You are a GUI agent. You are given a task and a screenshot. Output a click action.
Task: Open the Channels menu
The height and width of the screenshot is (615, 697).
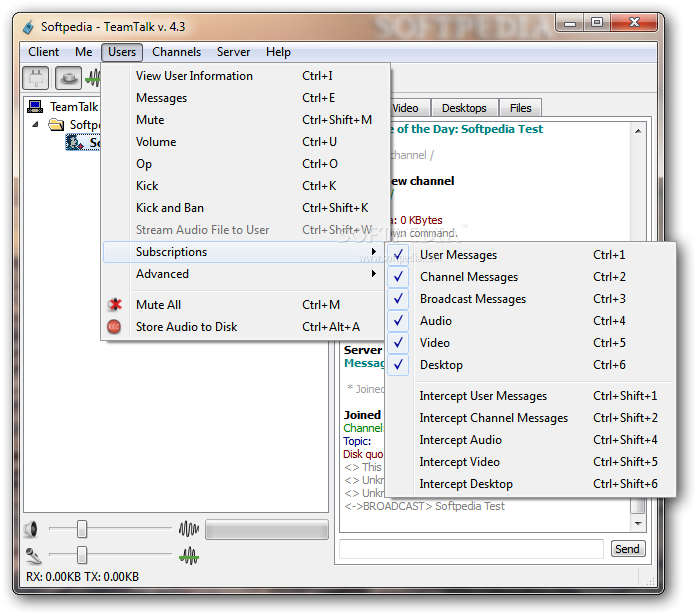click(x=176, y=52)
